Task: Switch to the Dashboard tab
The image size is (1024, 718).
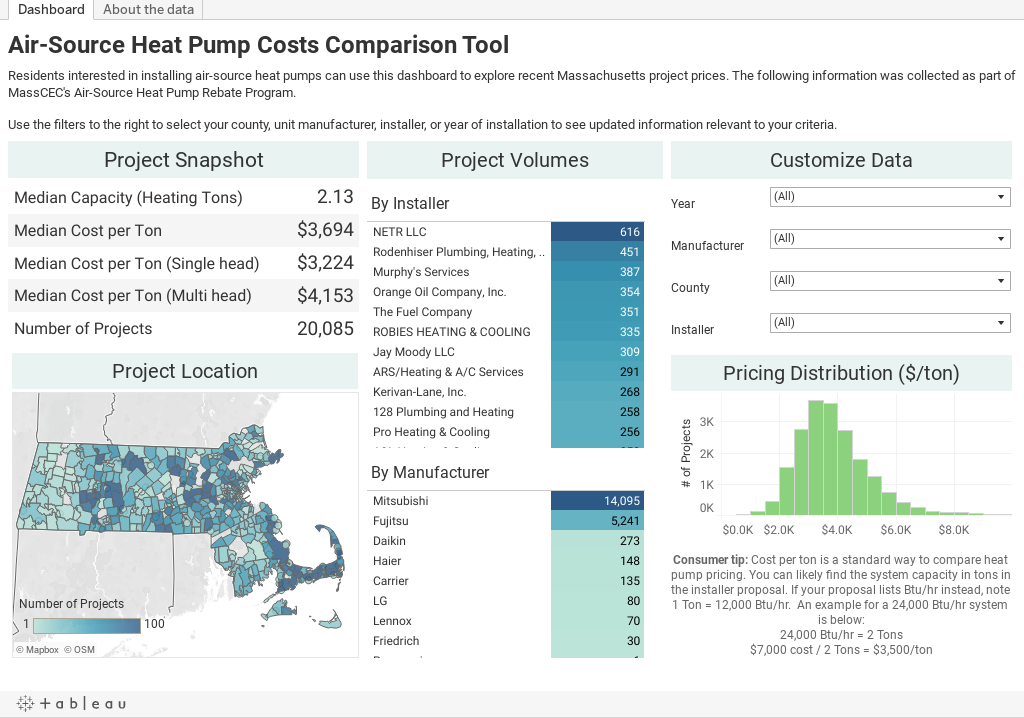Action: 51,9
